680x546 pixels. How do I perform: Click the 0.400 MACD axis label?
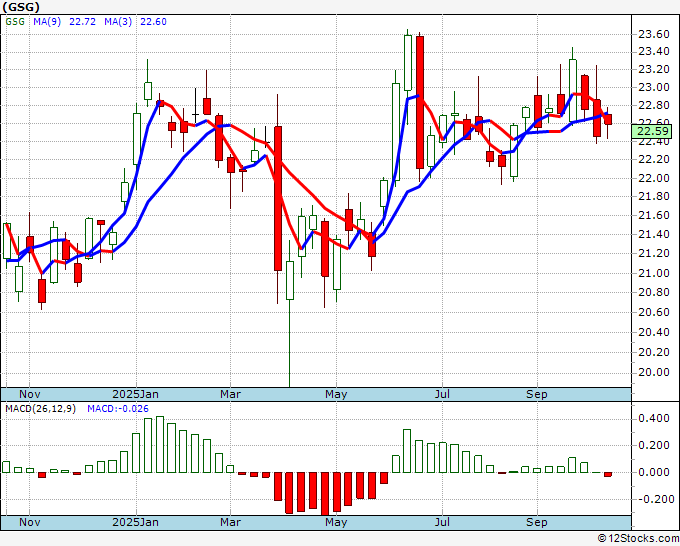(654, 418)
